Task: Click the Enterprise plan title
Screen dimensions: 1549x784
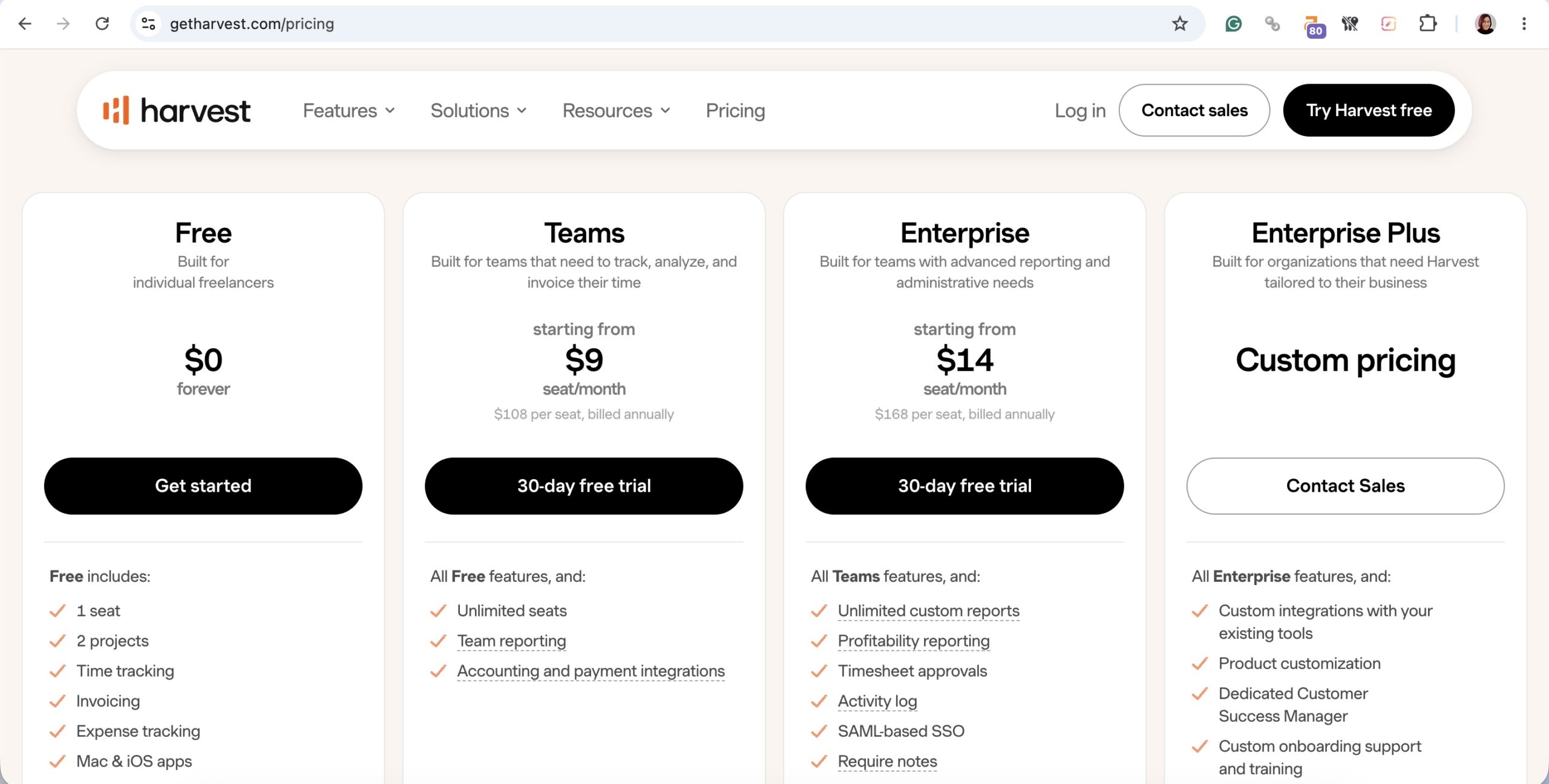Action: point(964,233)
